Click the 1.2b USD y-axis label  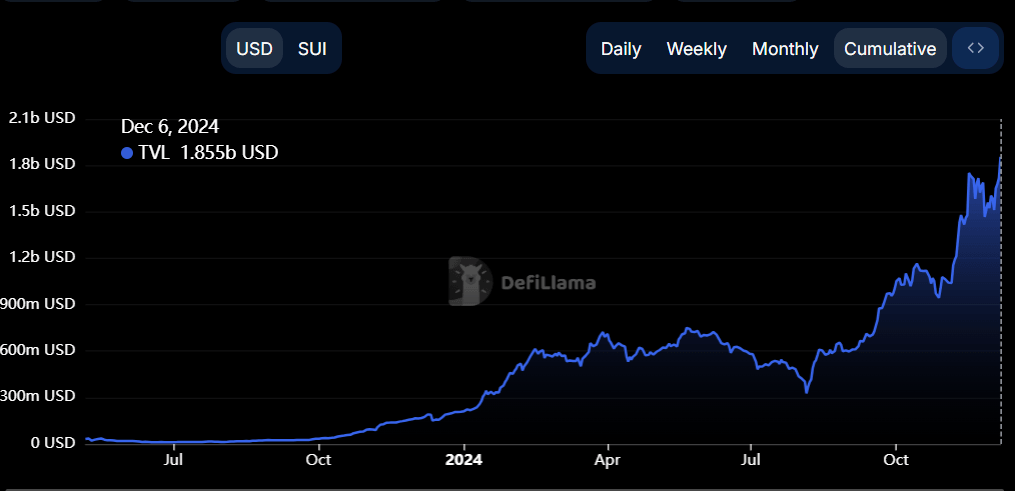42,257
